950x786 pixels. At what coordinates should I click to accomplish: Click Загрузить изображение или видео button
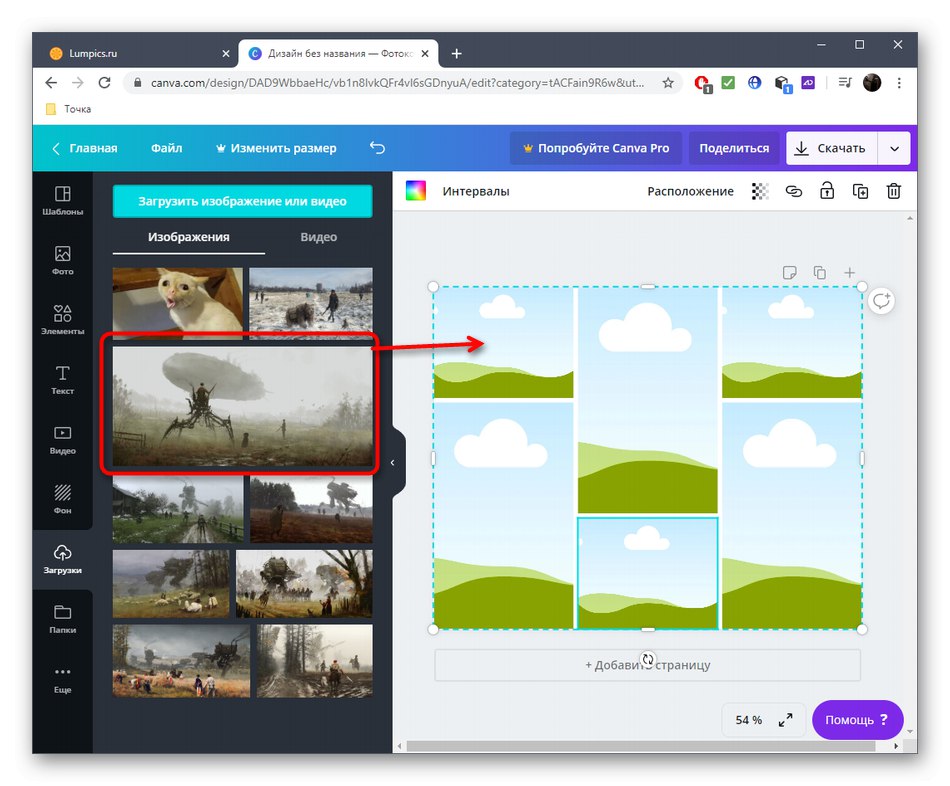pyautogui.click(x=242, y=201)
